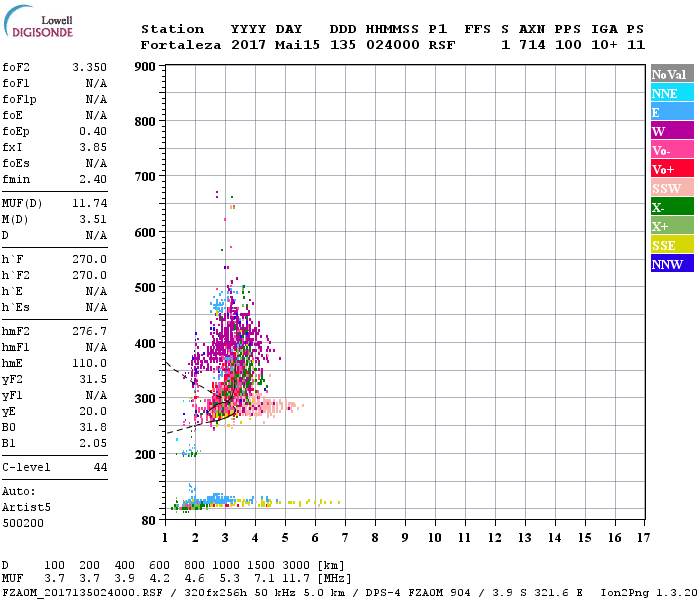This screenshot has height=600, width=700.
Task: Click the foF2 value 3.350
Action: [x=90, y=67]
